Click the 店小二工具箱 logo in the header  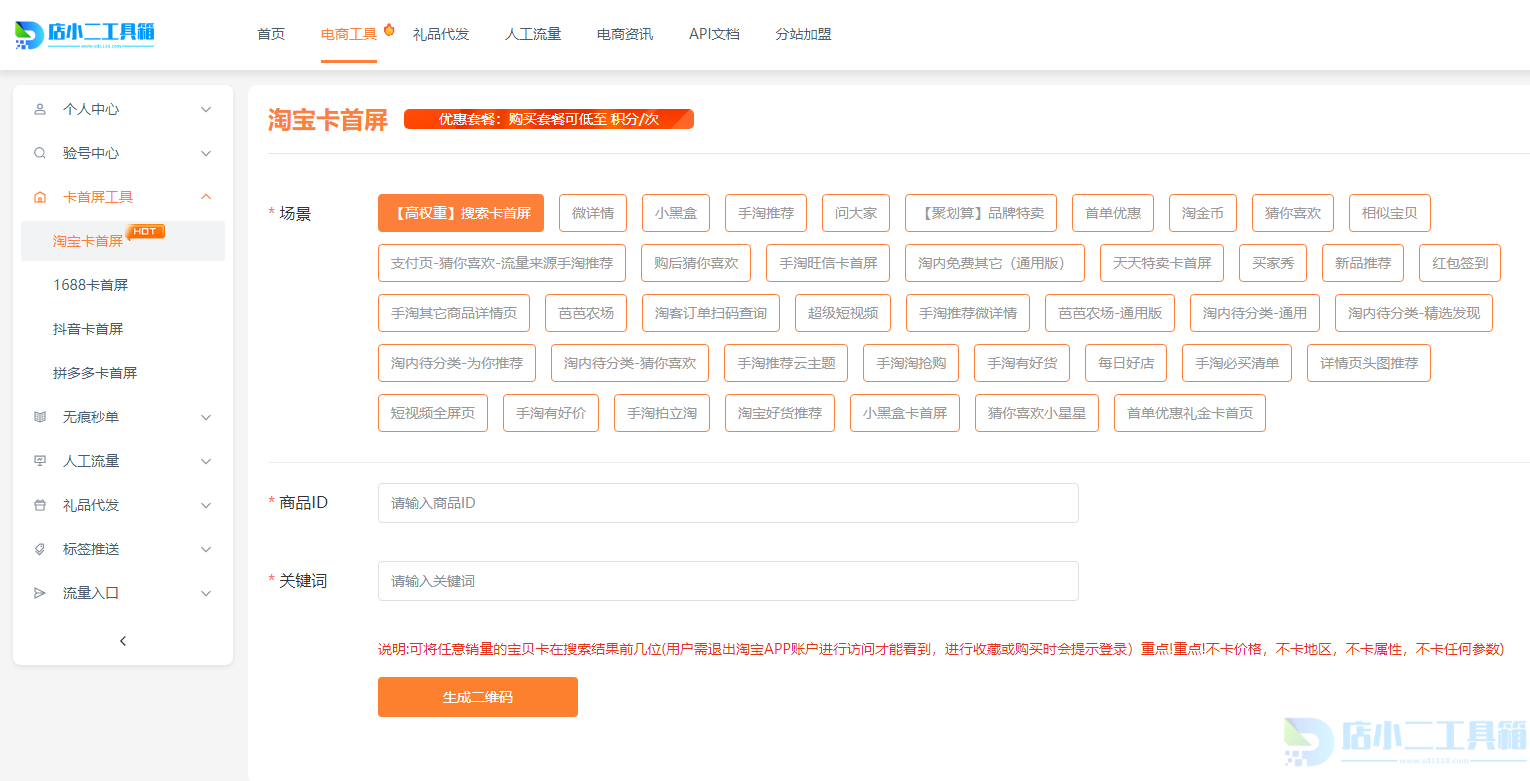click(85, 34)
